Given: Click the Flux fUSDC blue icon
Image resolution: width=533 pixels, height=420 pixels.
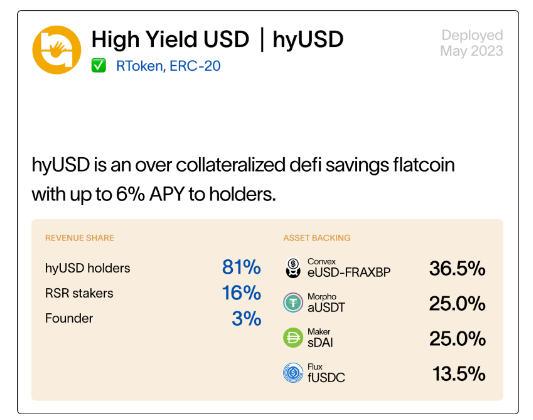Looking at the screenshot, I should click(293, 373).
